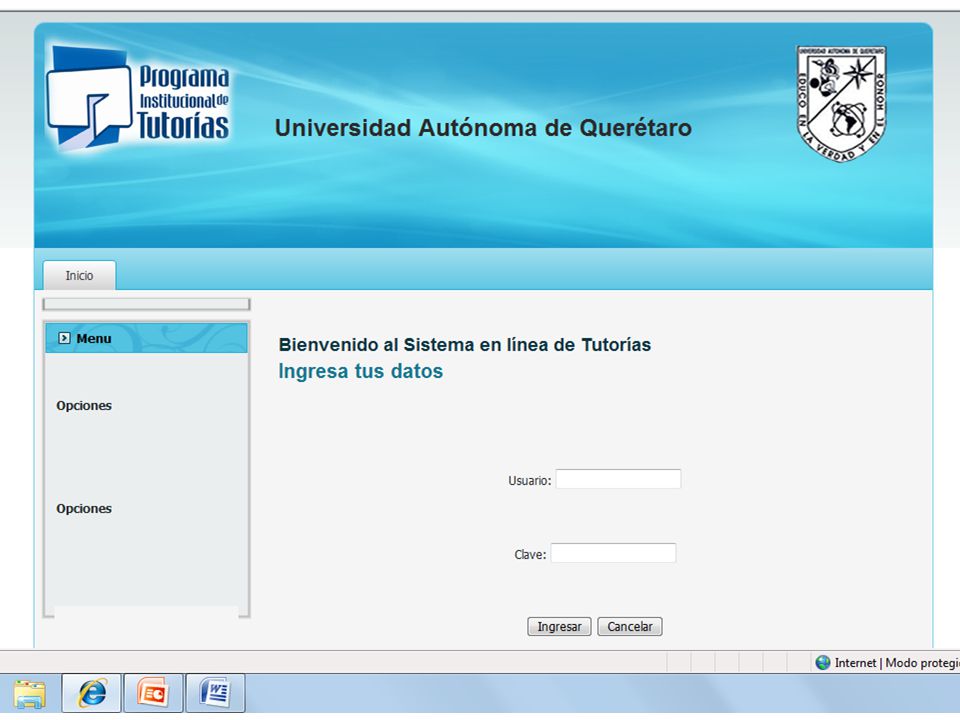Click the Ingresar button
The height and width of the screenshot is (720, 960).
[559, 626]
